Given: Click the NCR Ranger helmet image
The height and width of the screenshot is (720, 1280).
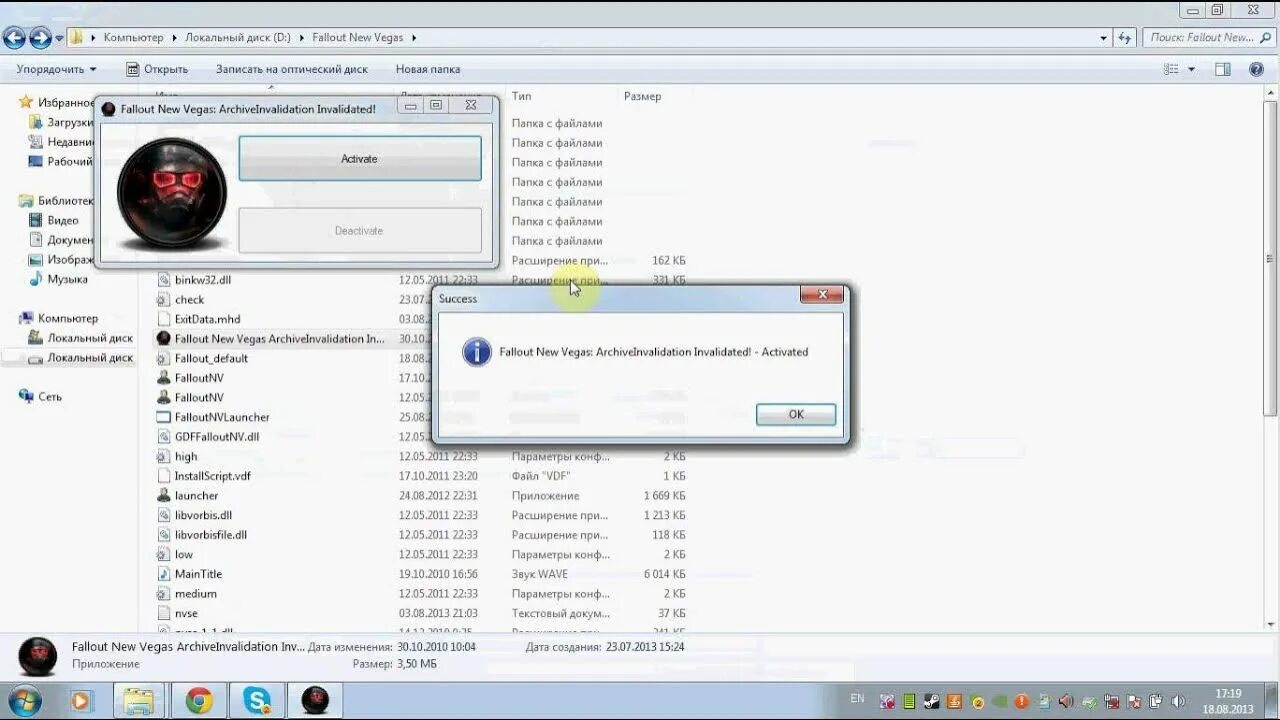Looking at the screenshot, I should (172, 193).
